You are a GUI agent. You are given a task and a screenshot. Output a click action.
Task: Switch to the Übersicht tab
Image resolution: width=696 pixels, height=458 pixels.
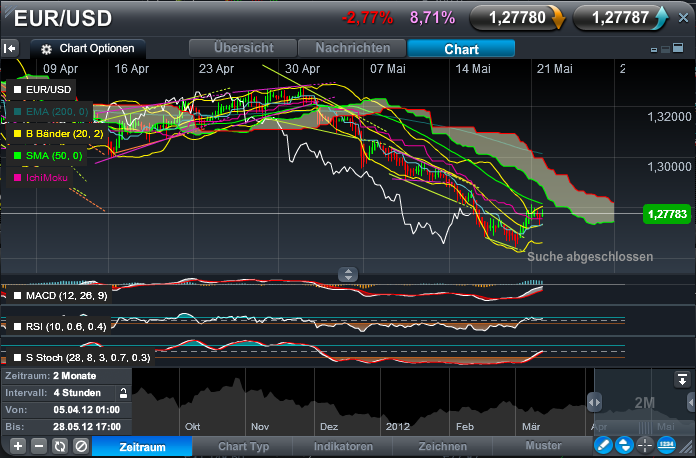243,48
